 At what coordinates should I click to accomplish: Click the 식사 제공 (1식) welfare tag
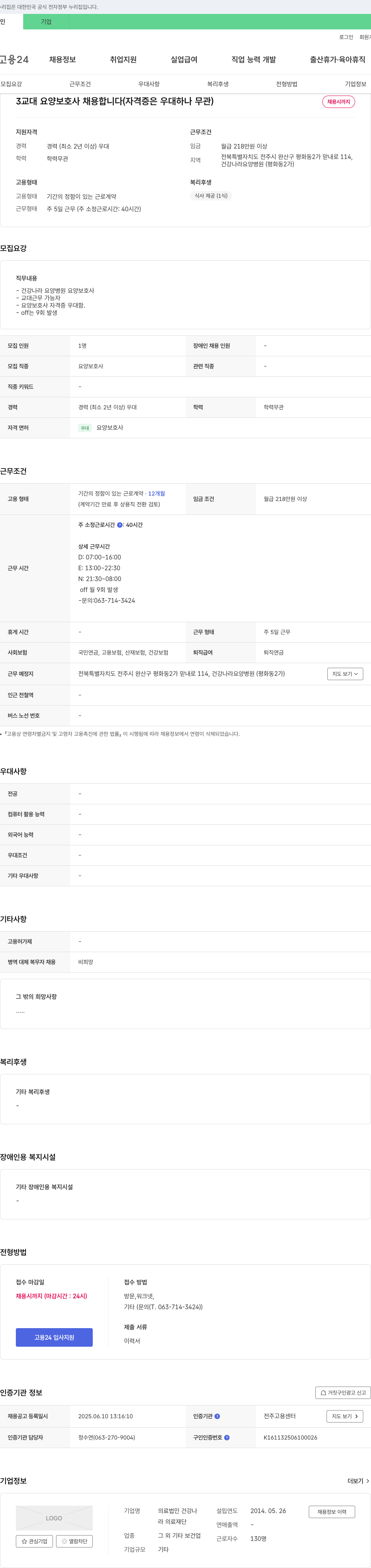coord(211,196)
